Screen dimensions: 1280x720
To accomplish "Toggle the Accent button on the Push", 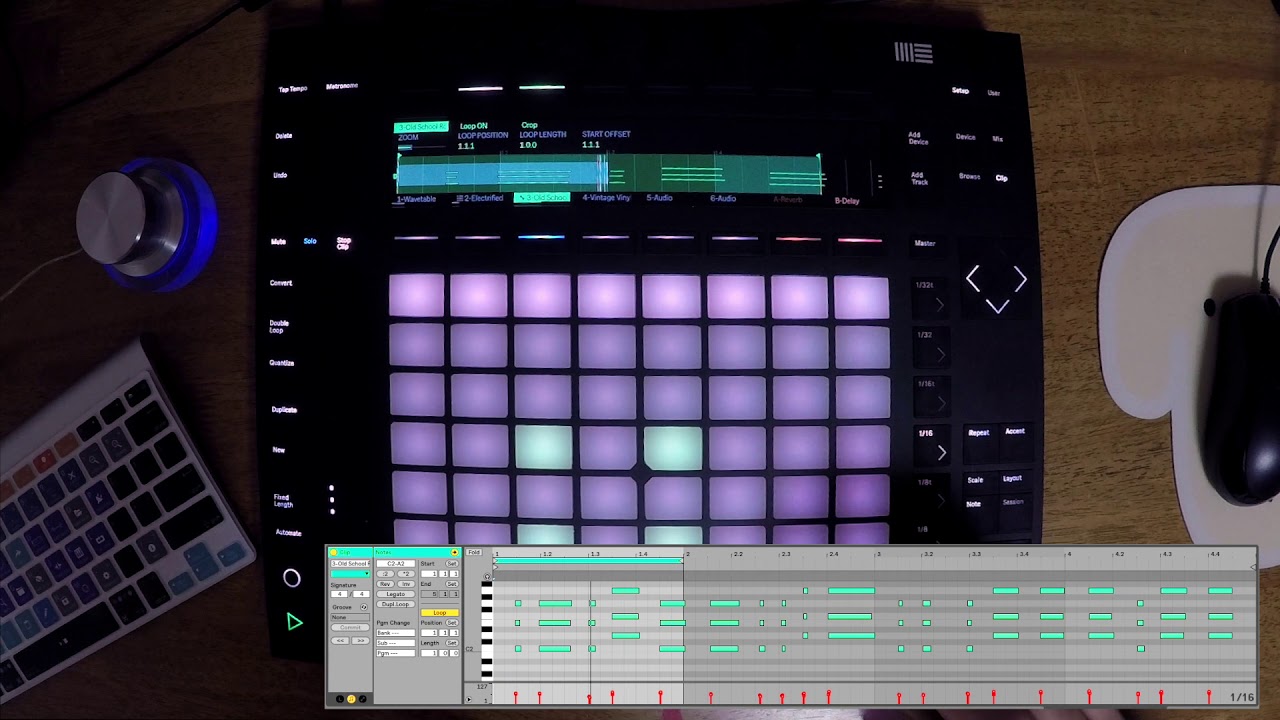I will tap(1015, 431).
